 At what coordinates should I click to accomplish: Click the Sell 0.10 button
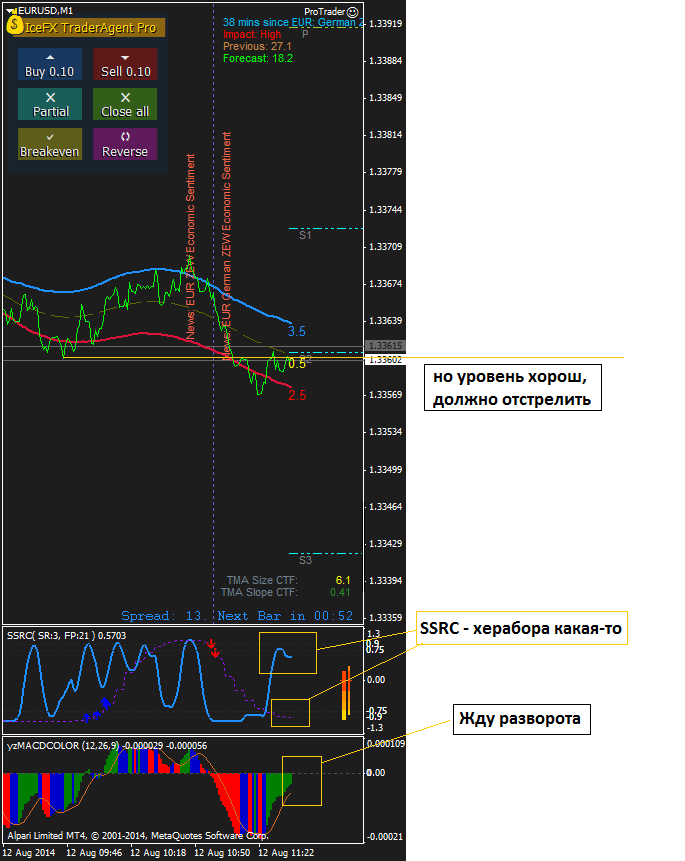tap(125, 64)
